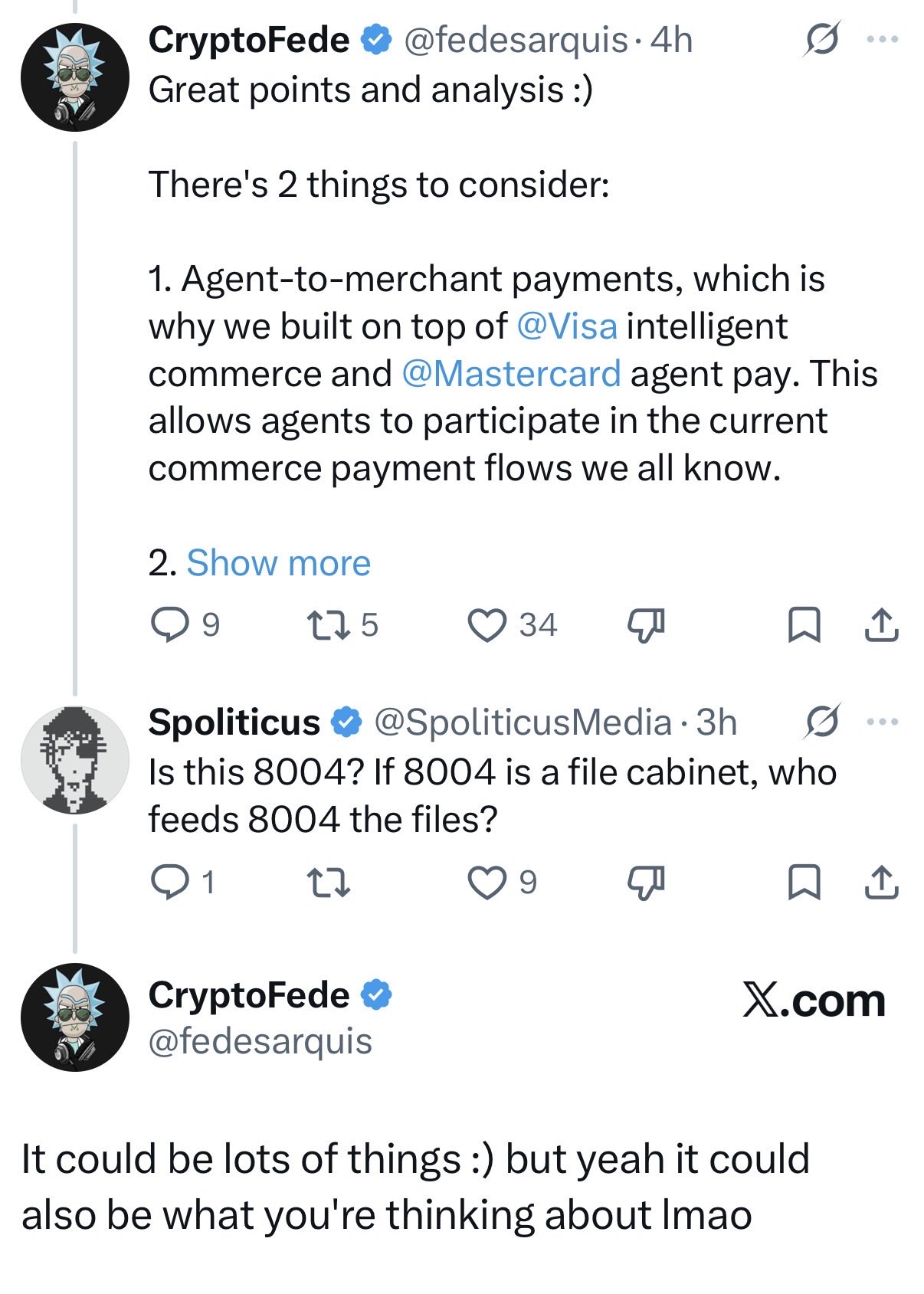Repost the Spoliticus tweet
Screen dimensions: 924x1294
pos(328,882)
